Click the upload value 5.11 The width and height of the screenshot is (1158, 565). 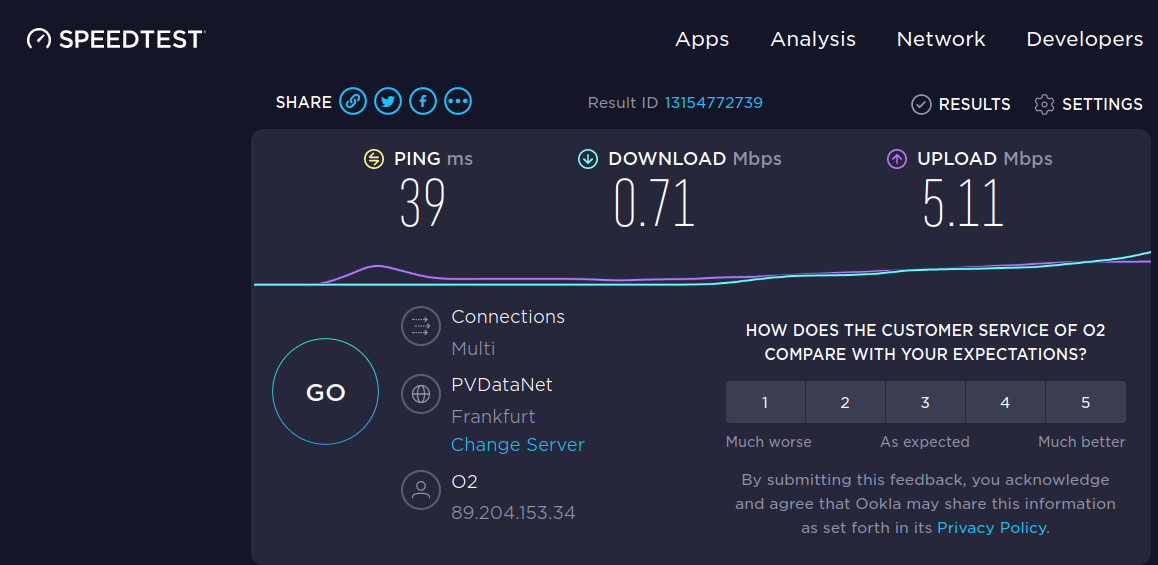coord(964,203)
